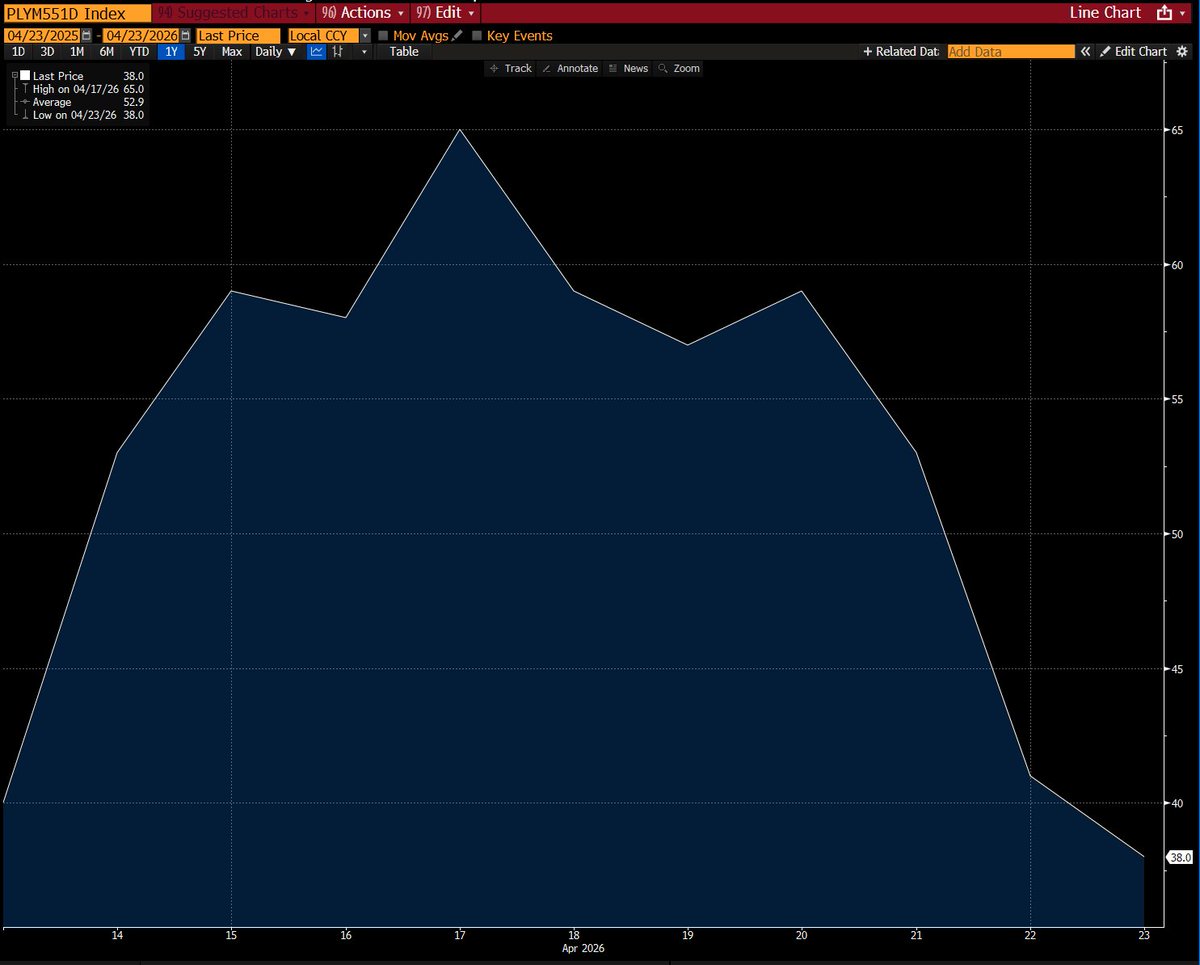Click the Related Data button
The height and width of the screenshot is (965, 1200).
[x=902, y=51]
